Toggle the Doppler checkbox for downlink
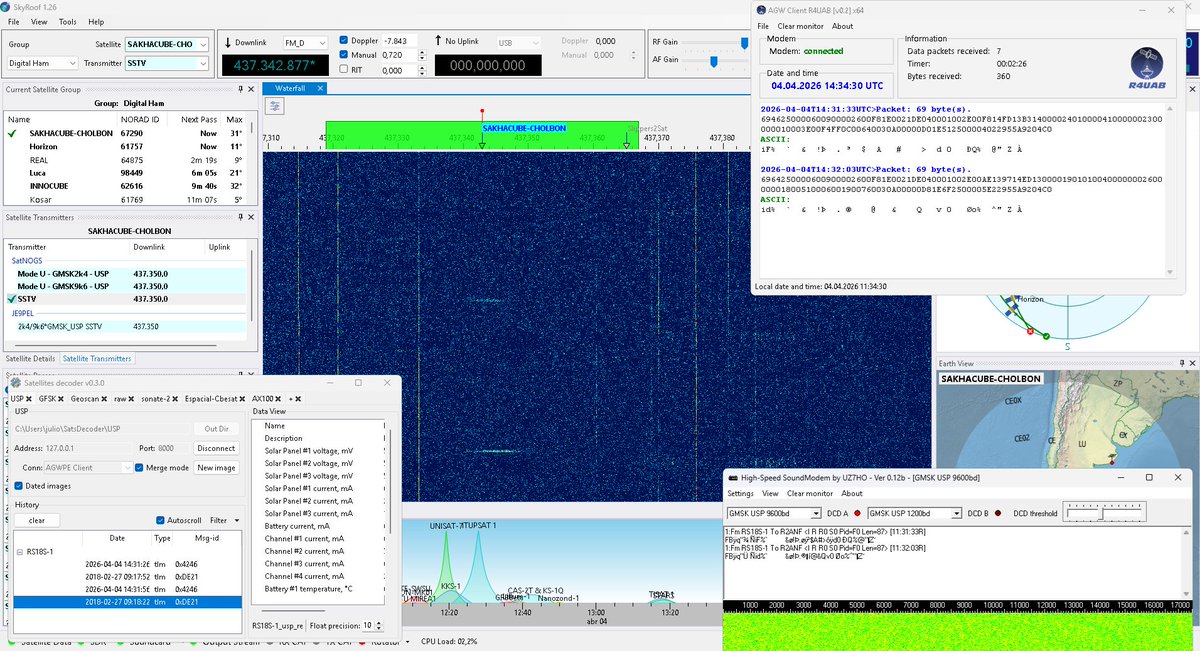Image resolution: width=1200 pixels, height=651 pixels. 345,41
